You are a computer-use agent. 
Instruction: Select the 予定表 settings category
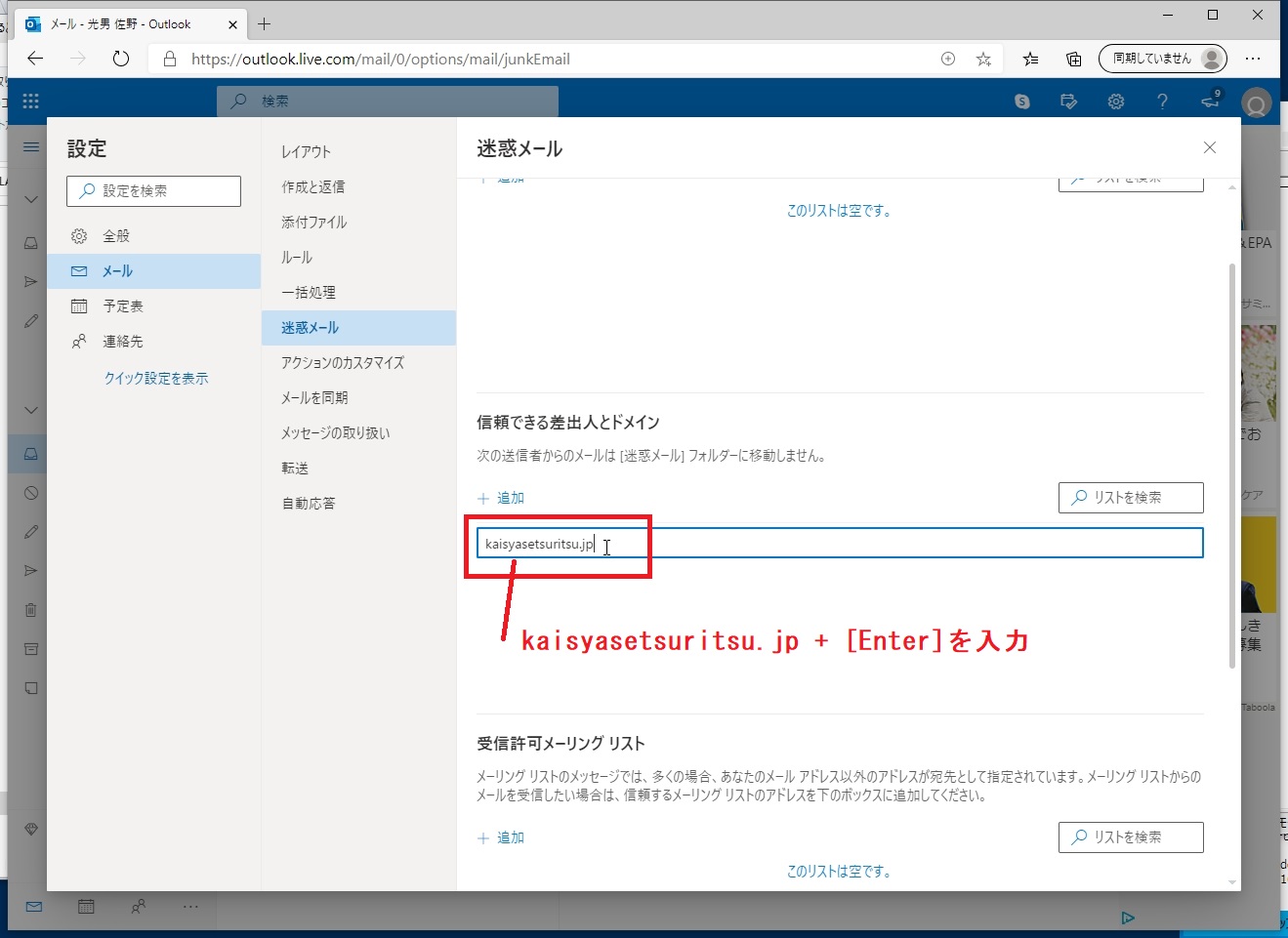124,306
